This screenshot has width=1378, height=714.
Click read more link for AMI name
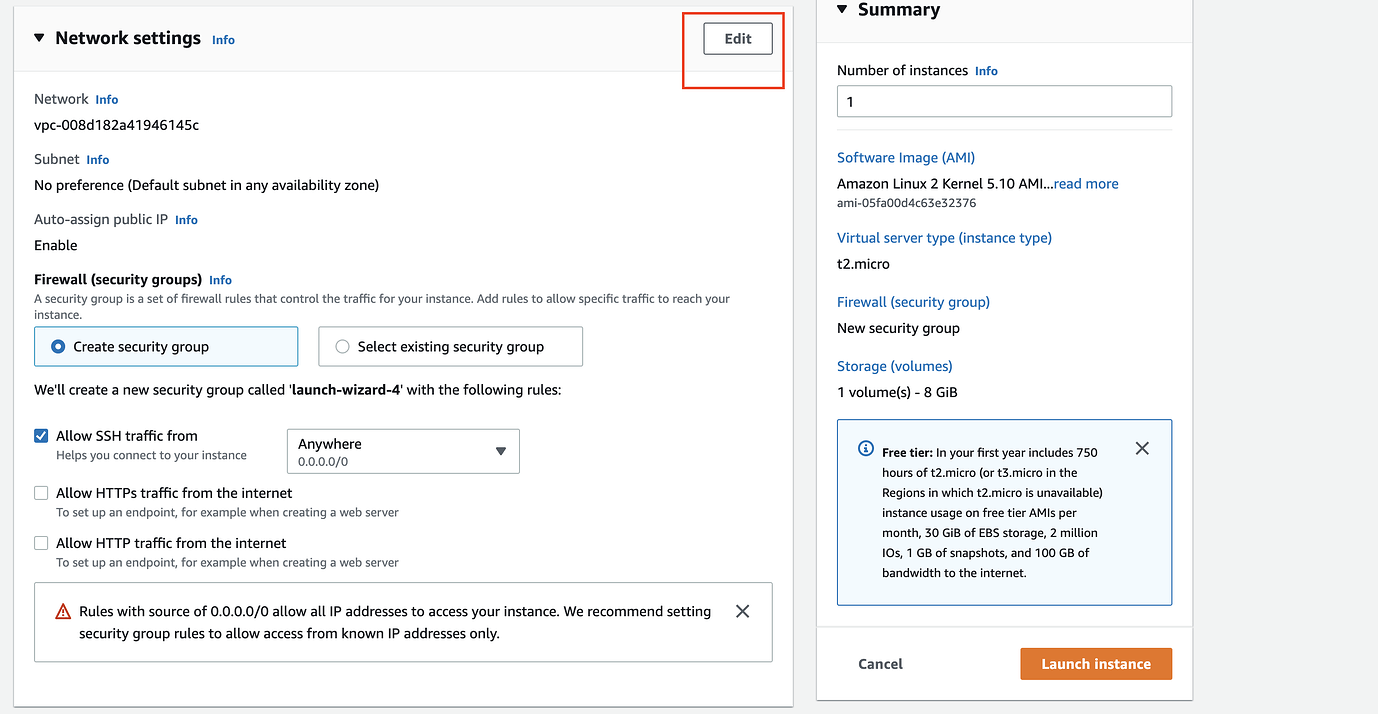pos(1086,184)
